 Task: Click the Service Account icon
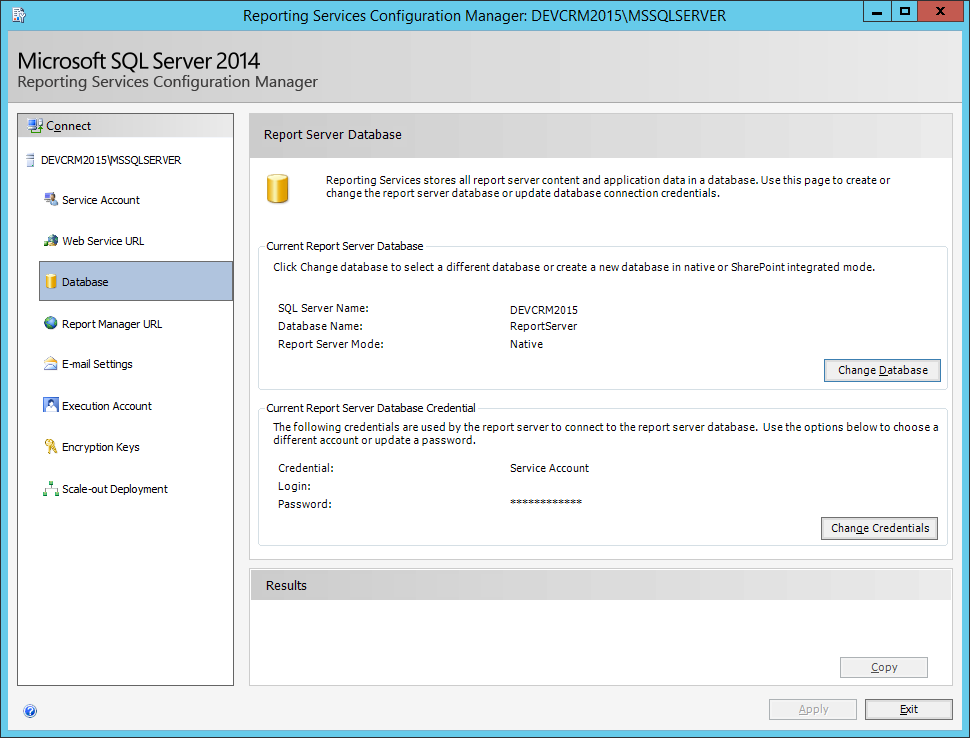51,199
